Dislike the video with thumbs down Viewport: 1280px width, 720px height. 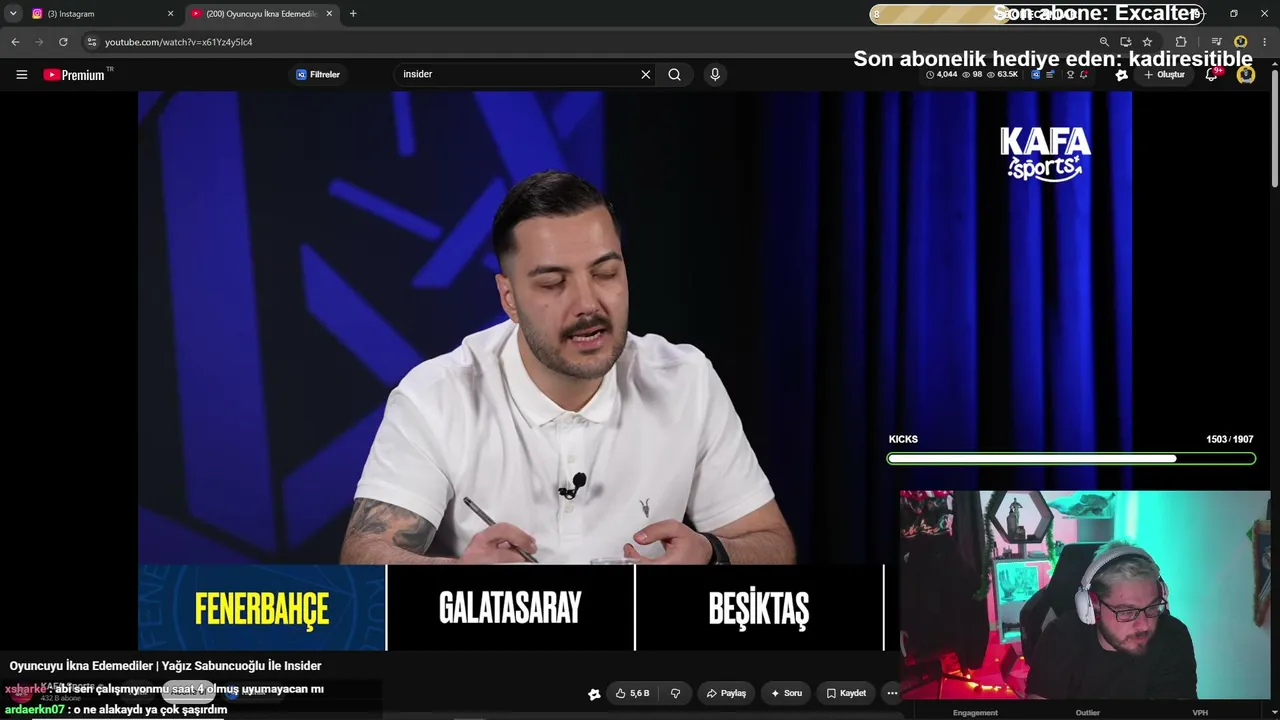pyautogui.click(x=676, y=693)
